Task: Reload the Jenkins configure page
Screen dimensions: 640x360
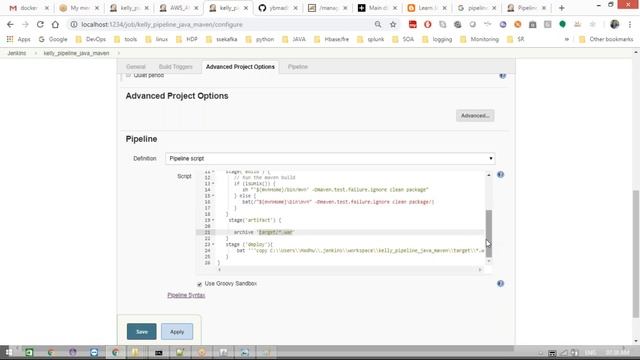Action: 40,24
